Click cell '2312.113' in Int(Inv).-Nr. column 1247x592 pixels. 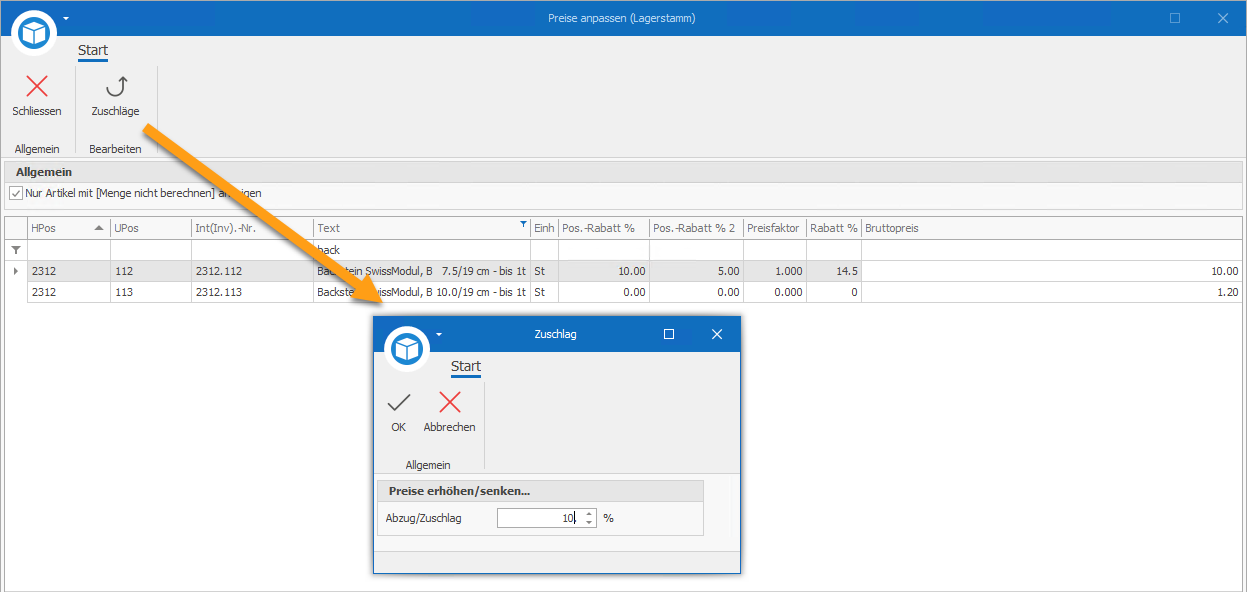252,292
